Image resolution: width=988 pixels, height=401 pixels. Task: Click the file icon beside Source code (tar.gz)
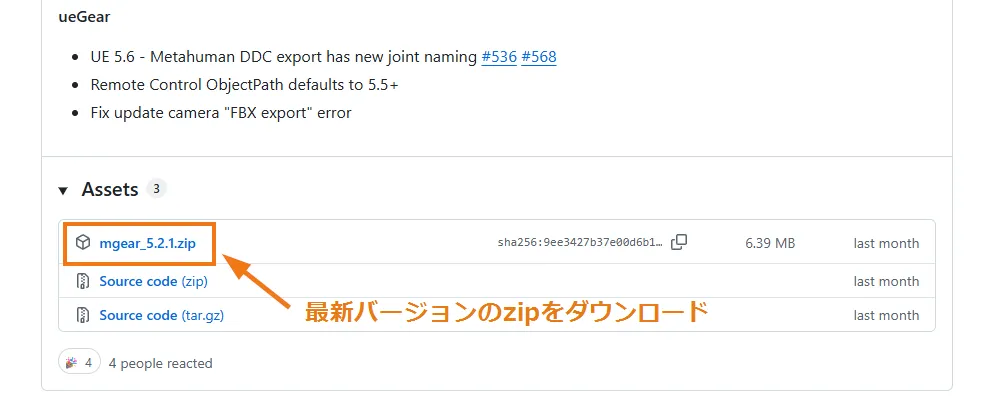[x=84, y=315]
